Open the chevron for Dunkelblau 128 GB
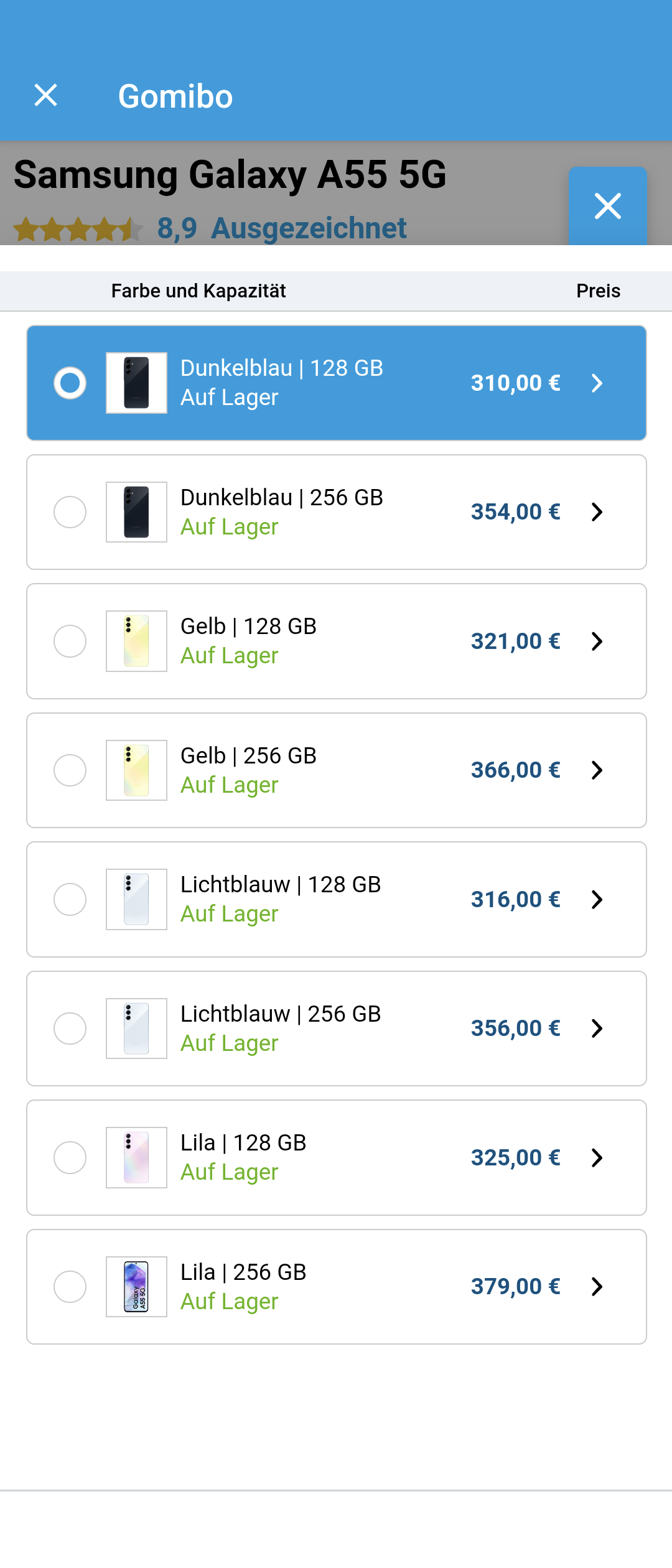The width and height of the screenshot is (672, 1568). 597,383
